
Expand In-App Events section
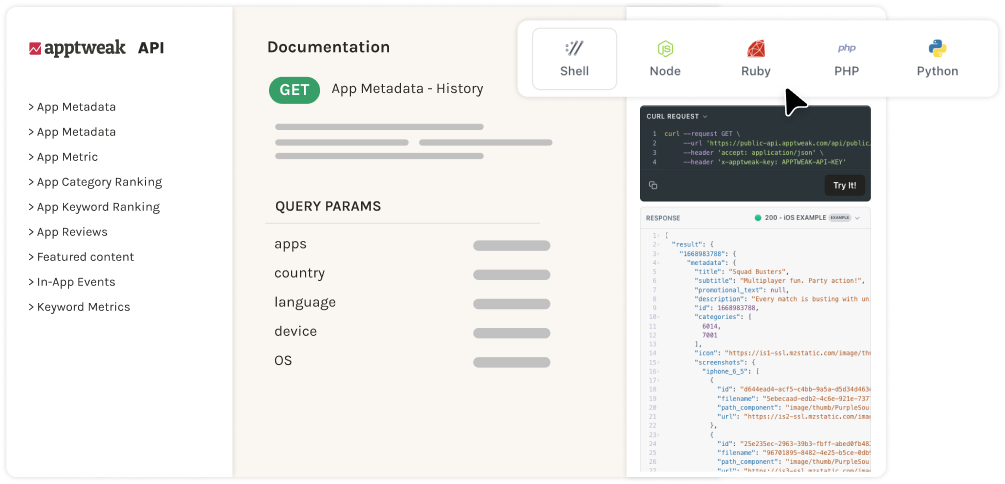point(72,282)
